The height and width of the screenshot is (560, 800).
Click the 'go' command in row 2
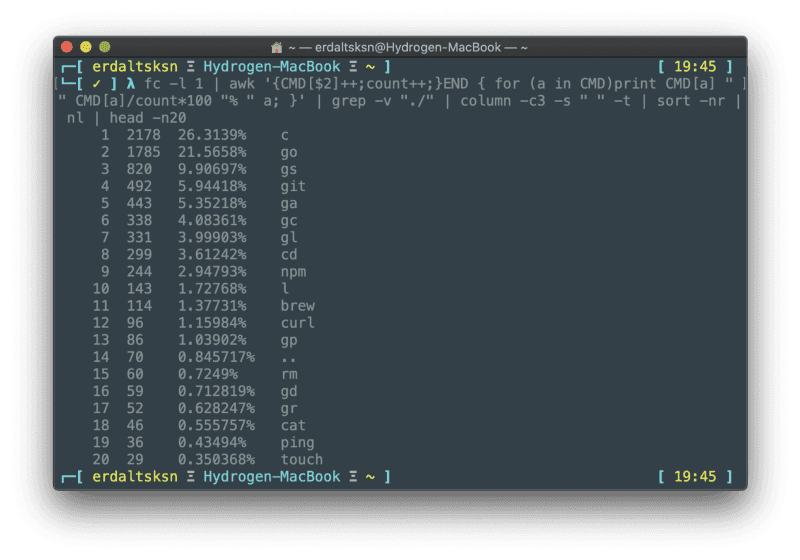tap(289, 153)
